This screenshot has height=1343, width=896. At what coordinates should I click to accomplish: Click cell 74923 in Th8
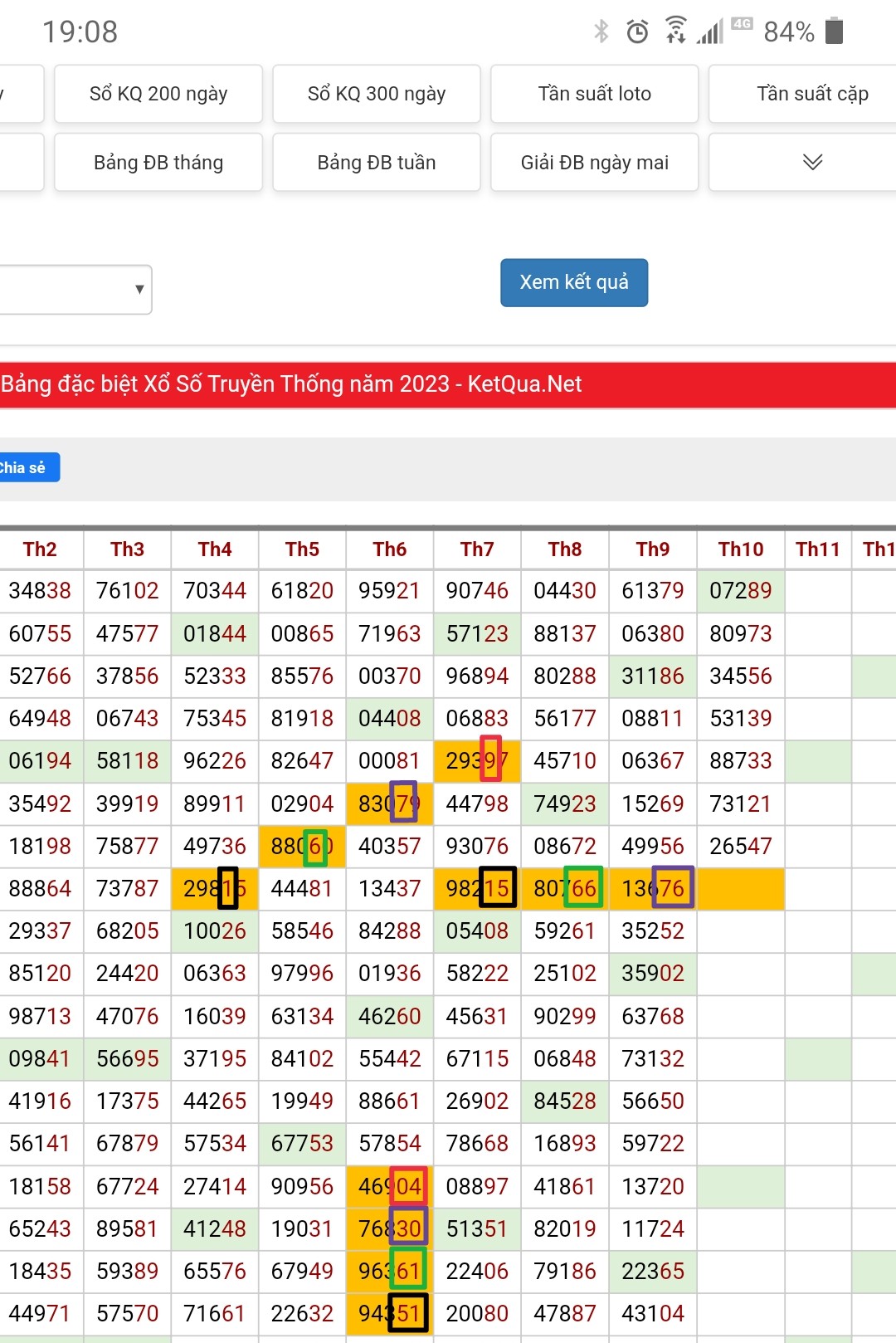coord(565,804)
